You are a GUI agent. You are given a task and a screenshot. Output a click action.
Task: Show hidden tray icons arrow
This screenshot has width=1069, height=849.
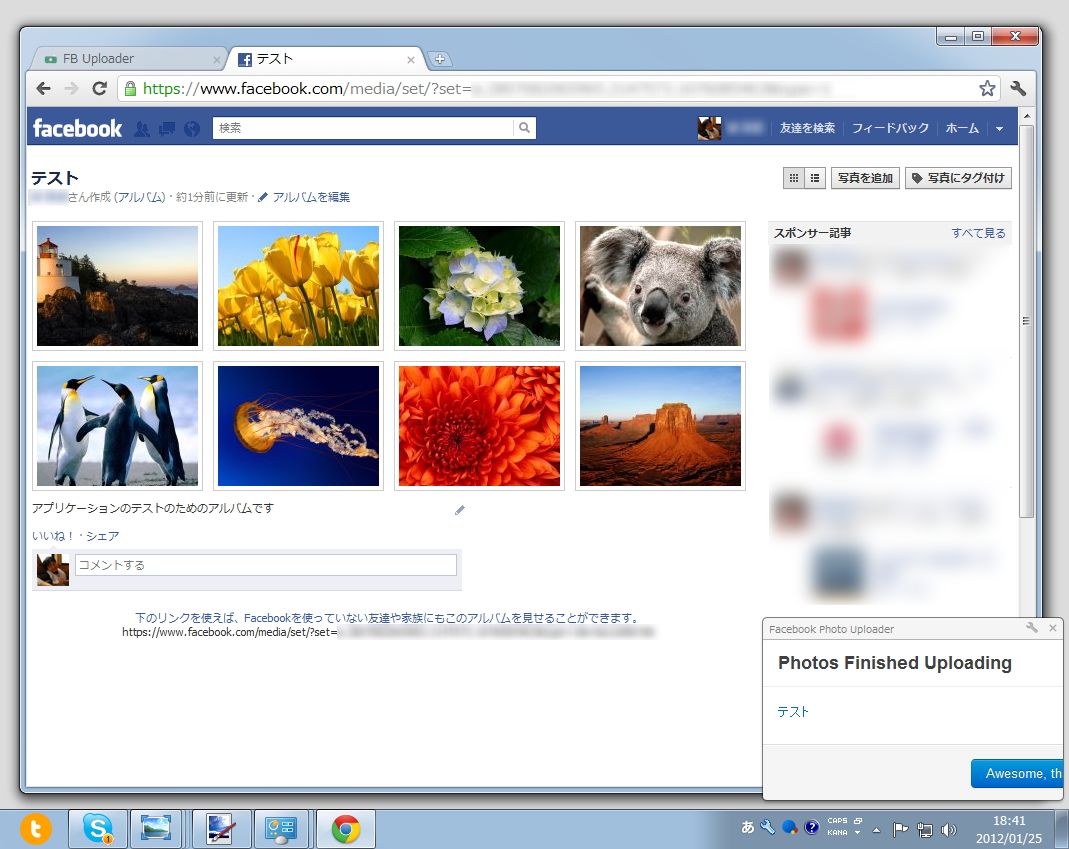[877, 830]
